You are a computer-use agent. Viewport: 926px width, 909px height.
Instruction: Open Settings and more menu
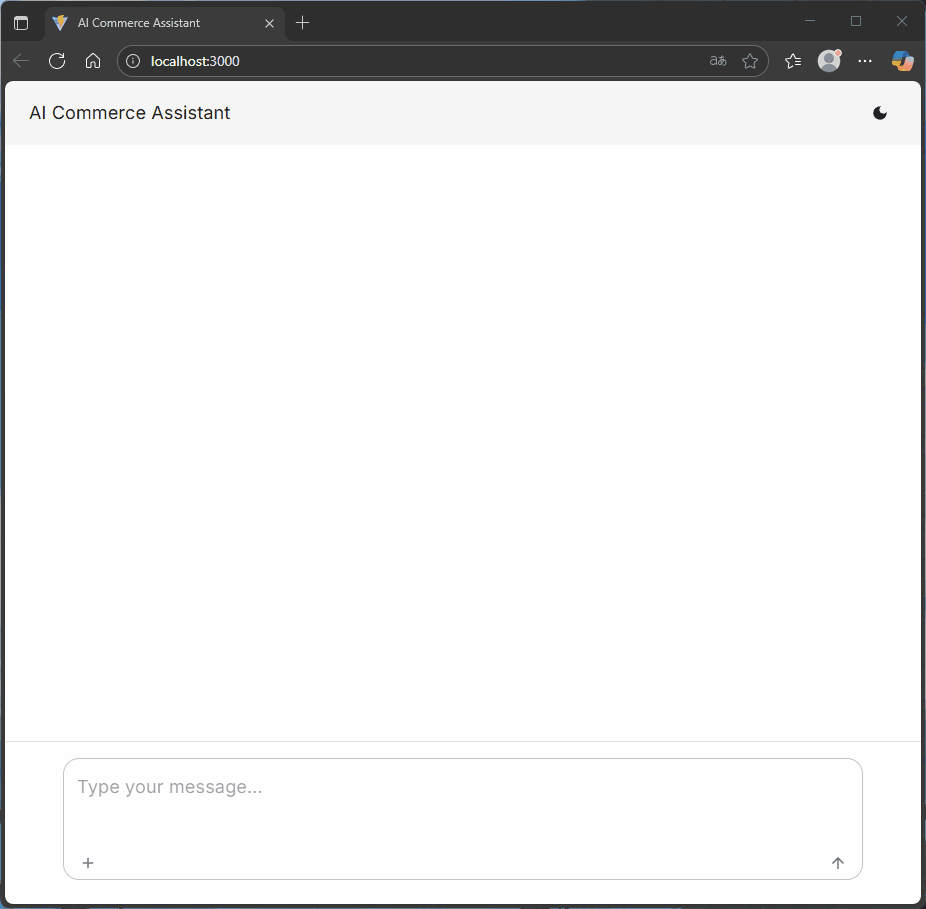[x=865, y=61]
